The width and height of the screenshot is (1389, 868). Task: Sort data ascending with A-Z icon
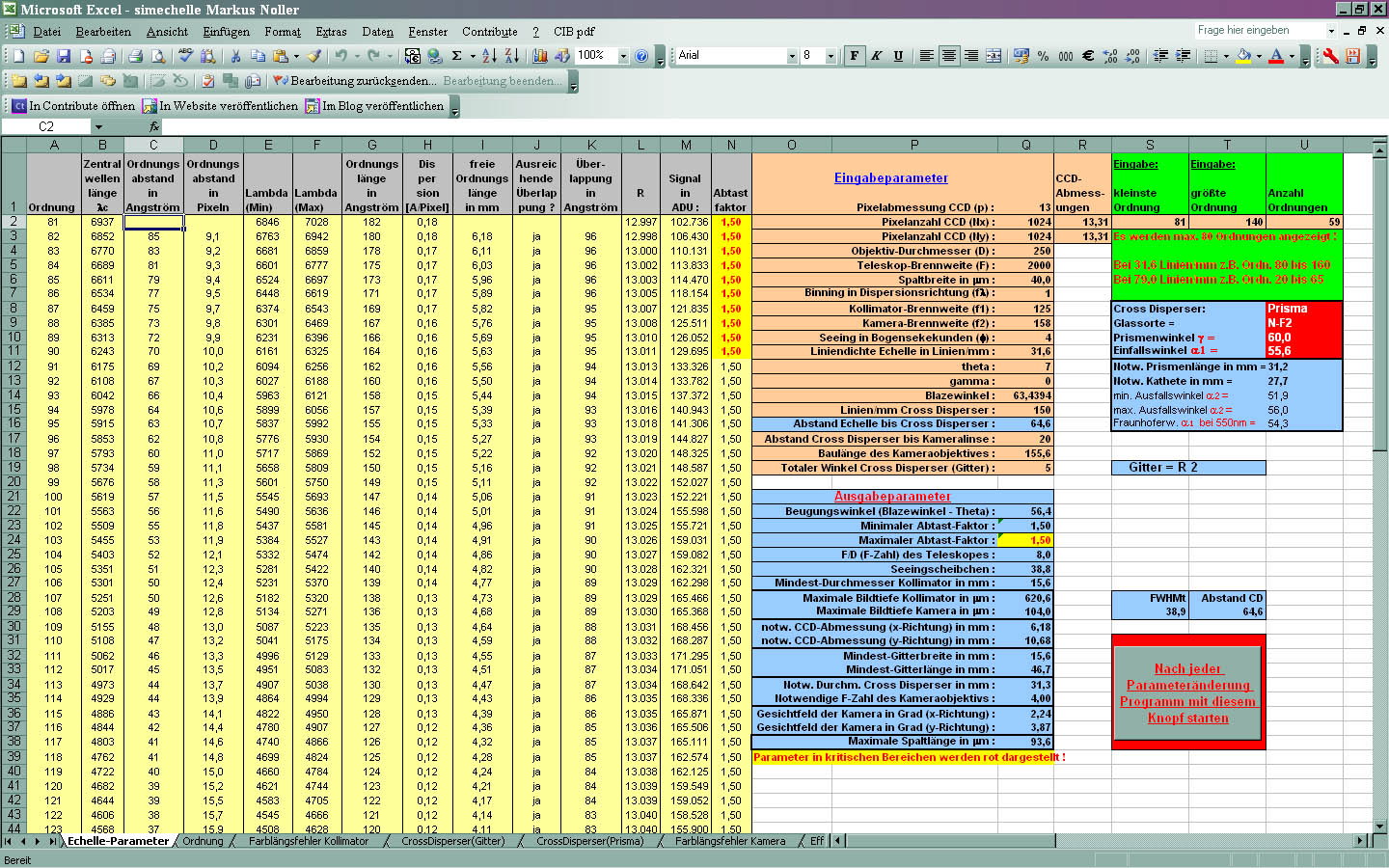(x=486, y=56)
